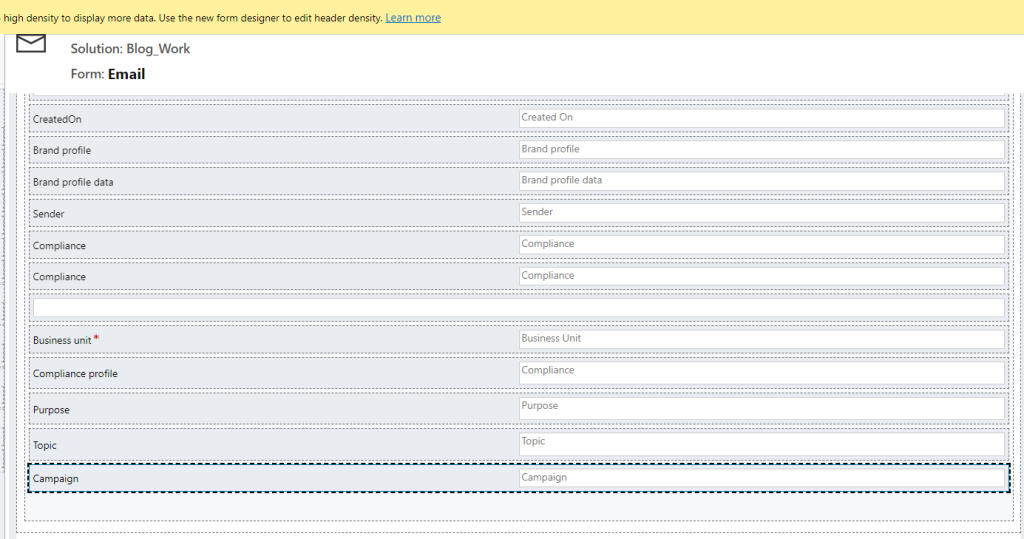This screenshot has height=539, width=1024.
Task: Open the Learn more link
Action: [413, 18]
